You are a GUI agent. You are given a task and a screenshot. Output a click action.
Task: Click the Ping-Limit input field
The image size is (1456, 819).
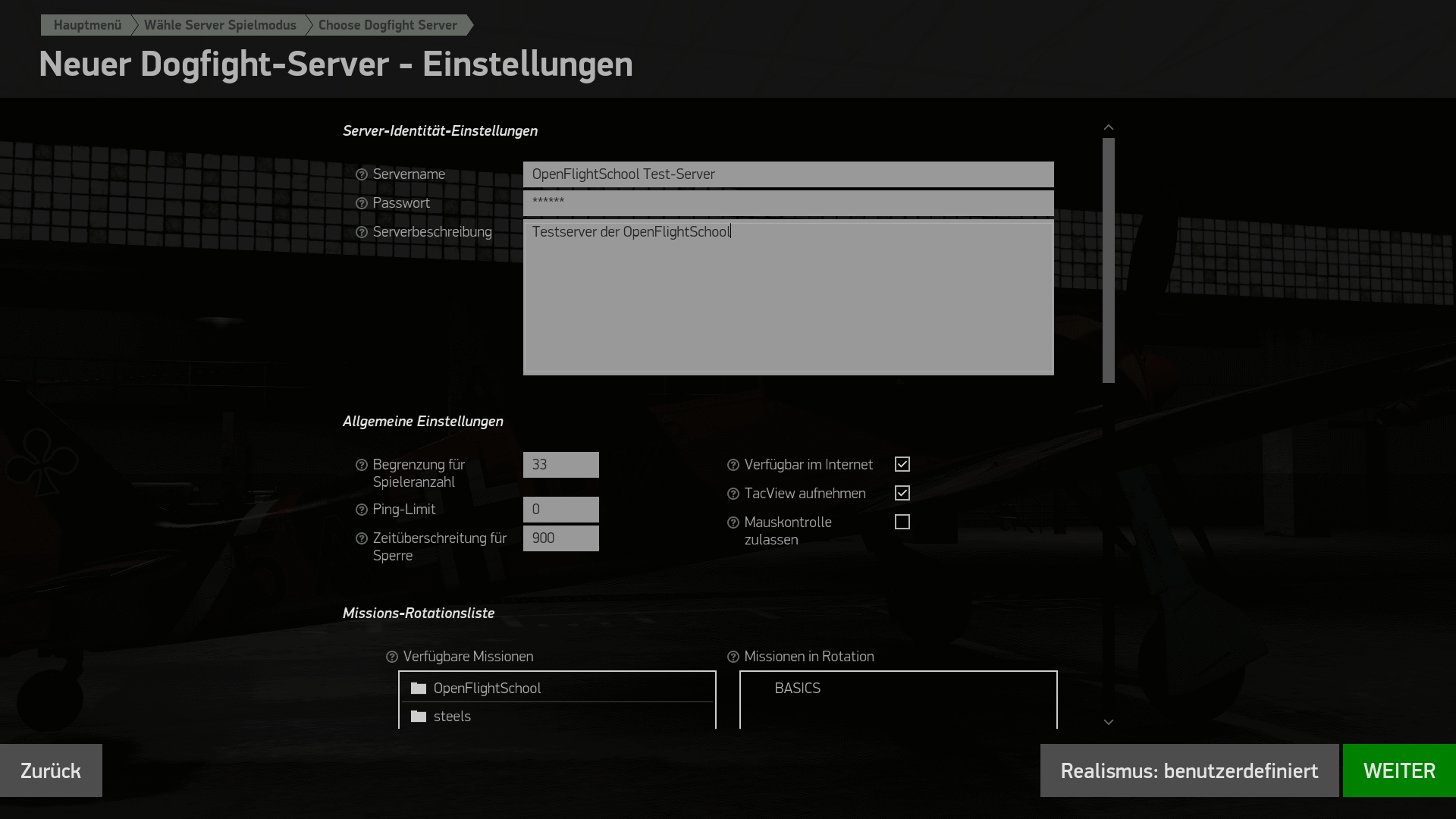click(560, 510)
